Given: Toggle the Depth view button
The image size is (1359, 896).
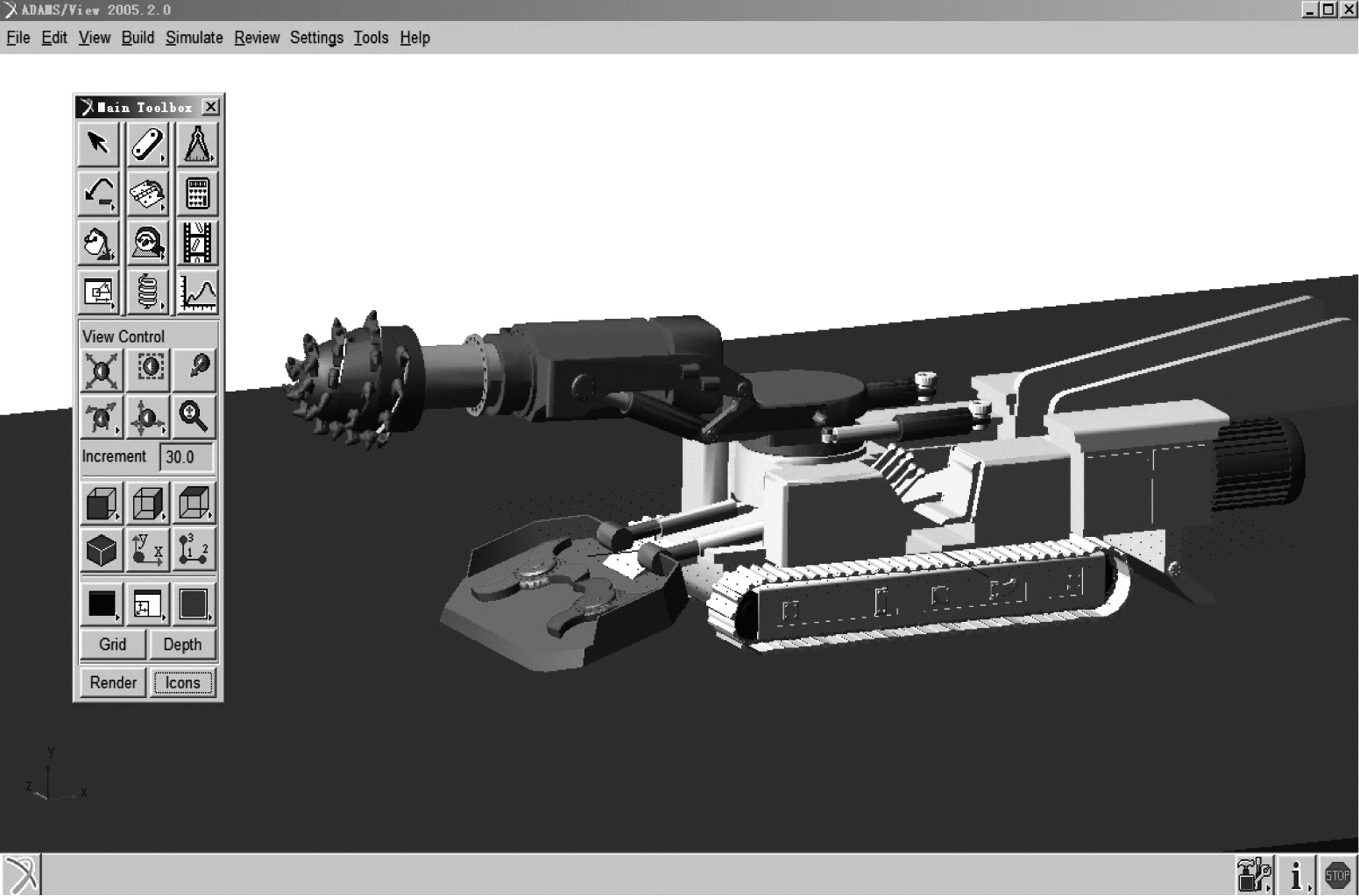Looking at the screenshot, I should (182, 645).
